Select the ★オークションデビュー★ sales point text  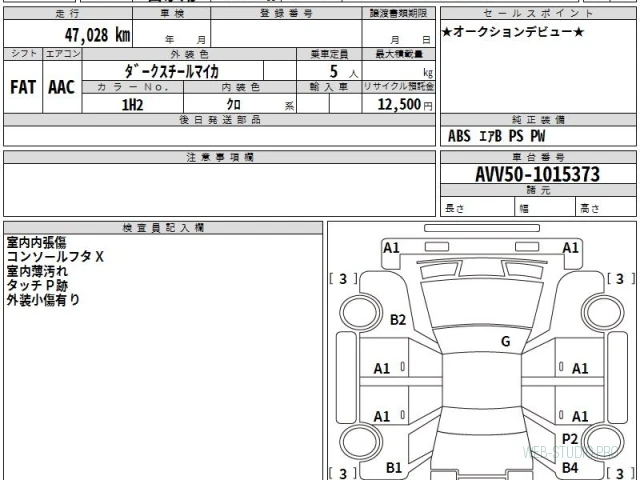(513, 32)
